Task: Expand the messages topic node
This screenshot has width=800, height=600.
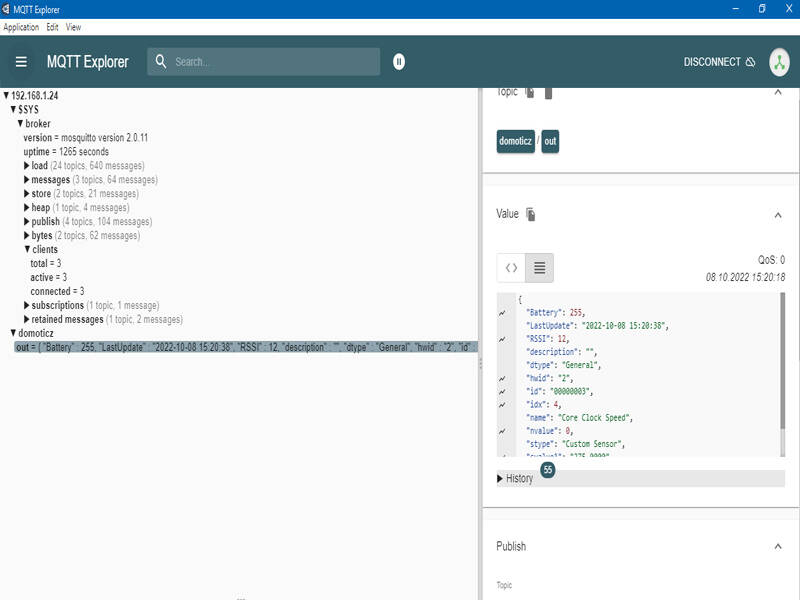Action: [27, 180]
